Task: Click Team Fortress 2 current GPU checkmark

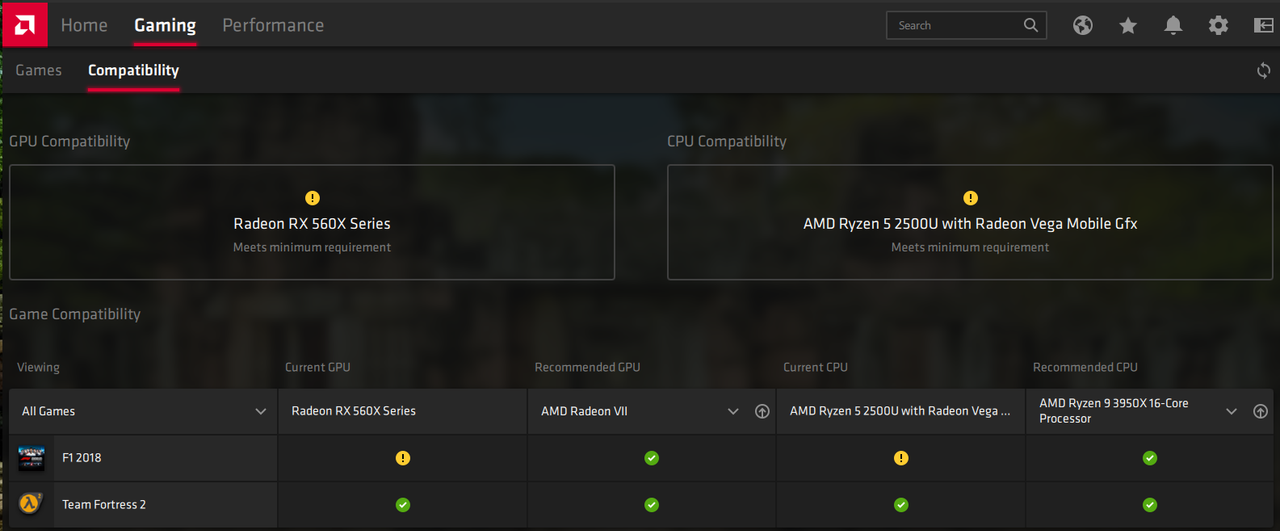Action: point(402,505)
